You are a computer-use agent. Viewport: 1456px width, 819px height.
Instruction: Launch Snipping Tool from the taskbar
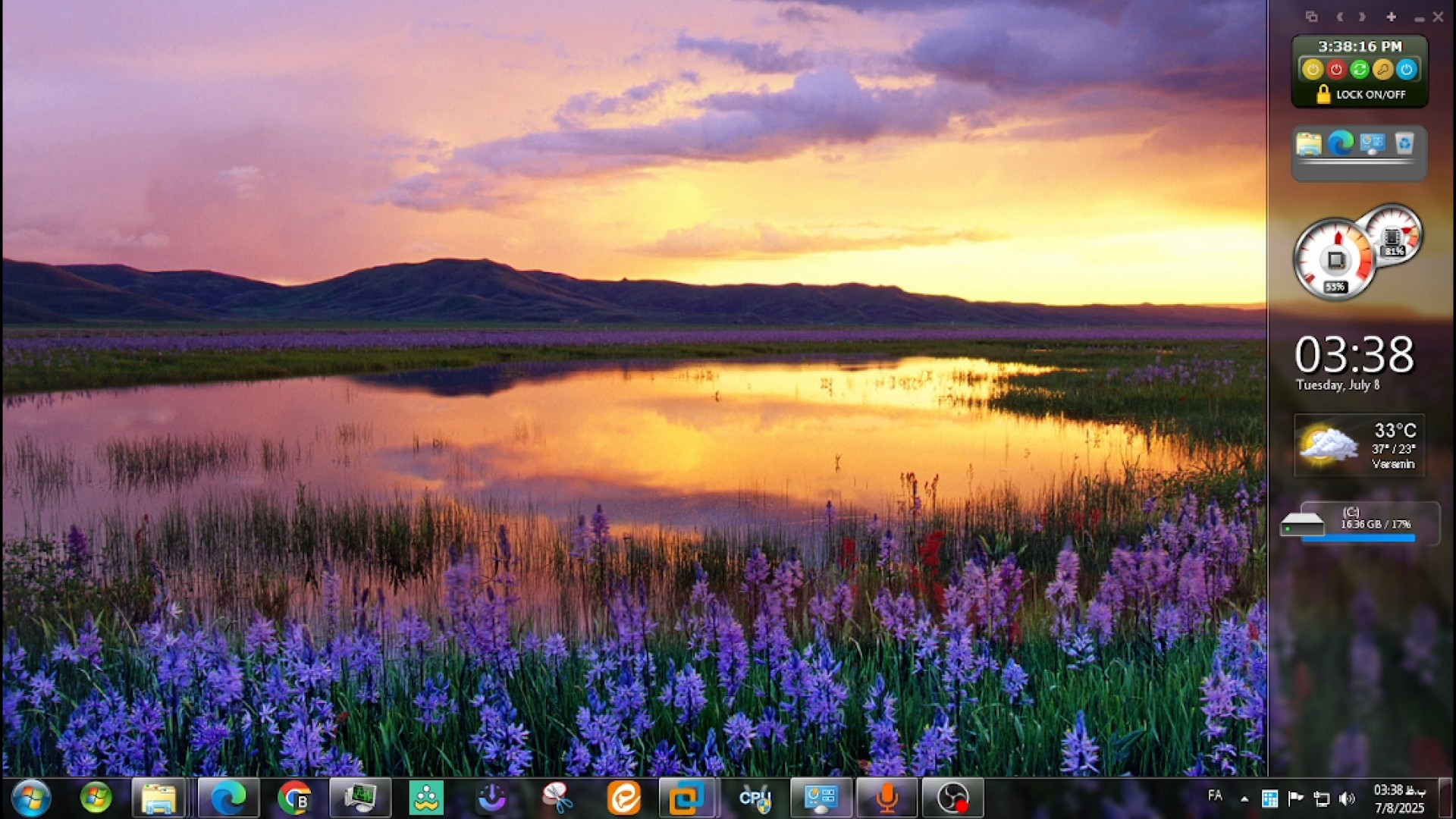point(557,798)
